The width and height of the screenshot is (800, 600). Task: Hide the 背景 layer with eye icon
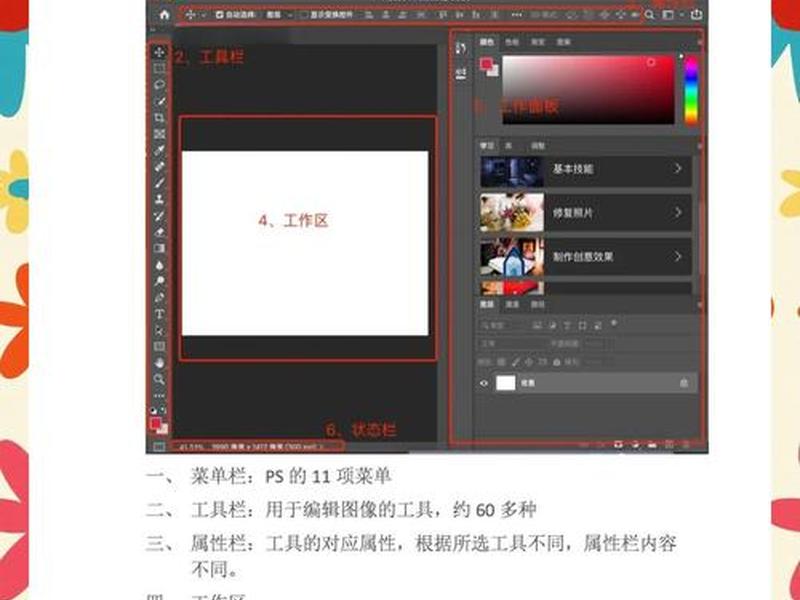tap(484, 383)
